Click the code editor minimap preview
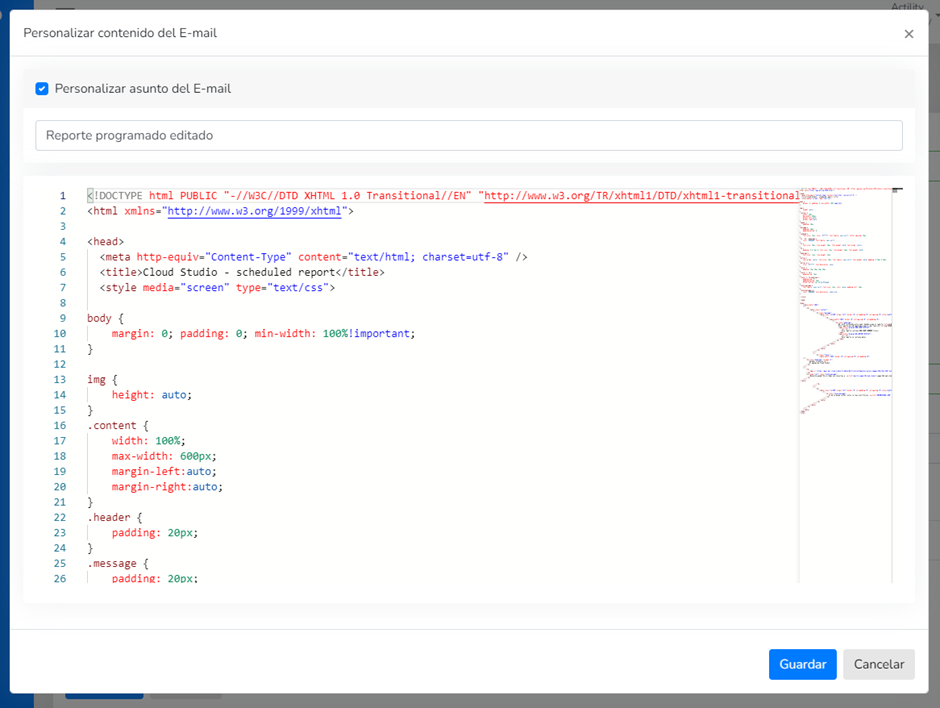This screenshot has width=940, height=708. coord(845,300)
